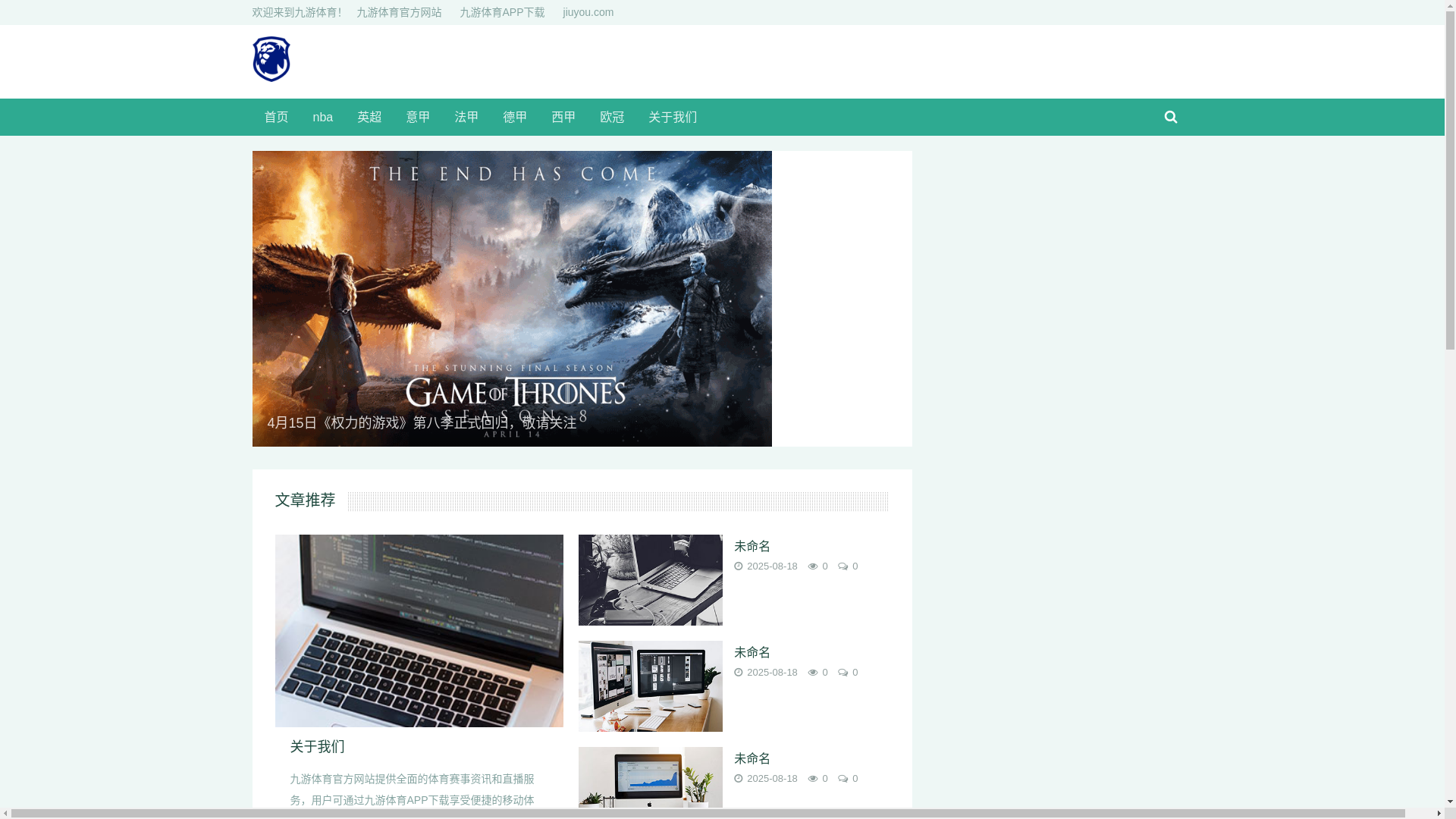Click the 《权力的游戏》第八季 banner caption
Image resolution: width=1456 pixels, height=819 pixels.
coord(422,422)
